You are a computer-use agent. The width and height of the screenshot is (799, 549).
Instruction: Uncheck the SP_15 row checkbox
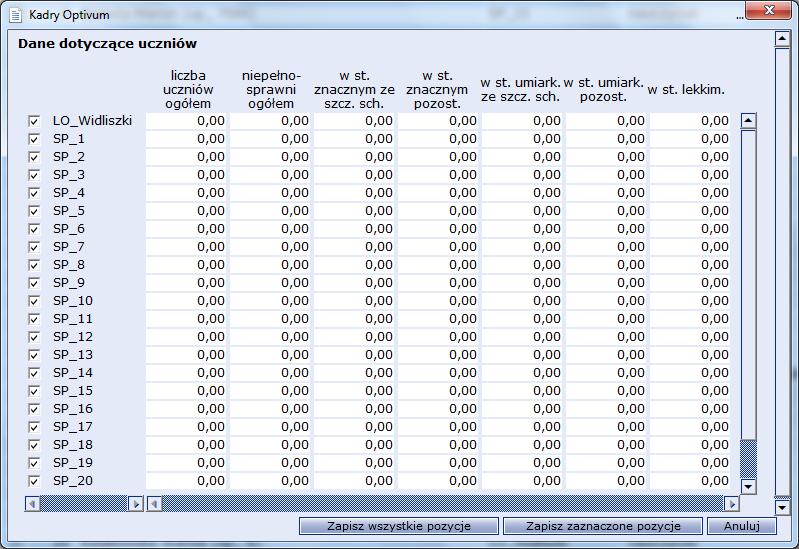click(34, 391)
